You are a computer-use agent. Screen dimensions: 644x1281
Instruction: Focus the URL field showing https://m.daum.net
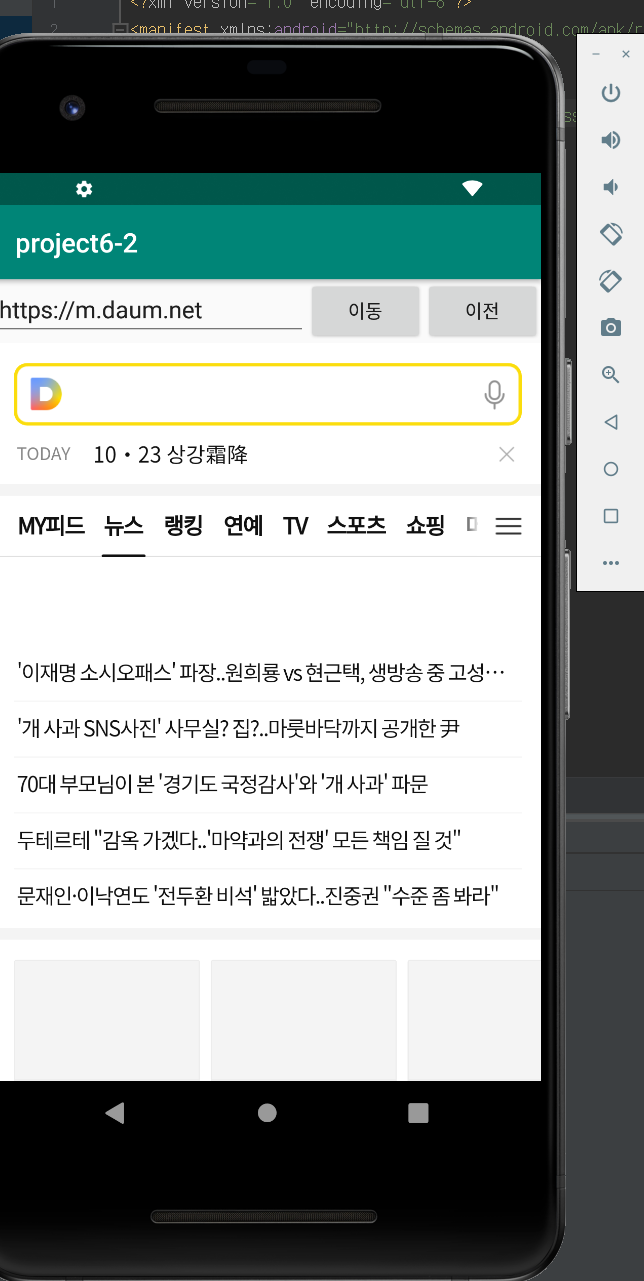[x=151, y=311]
